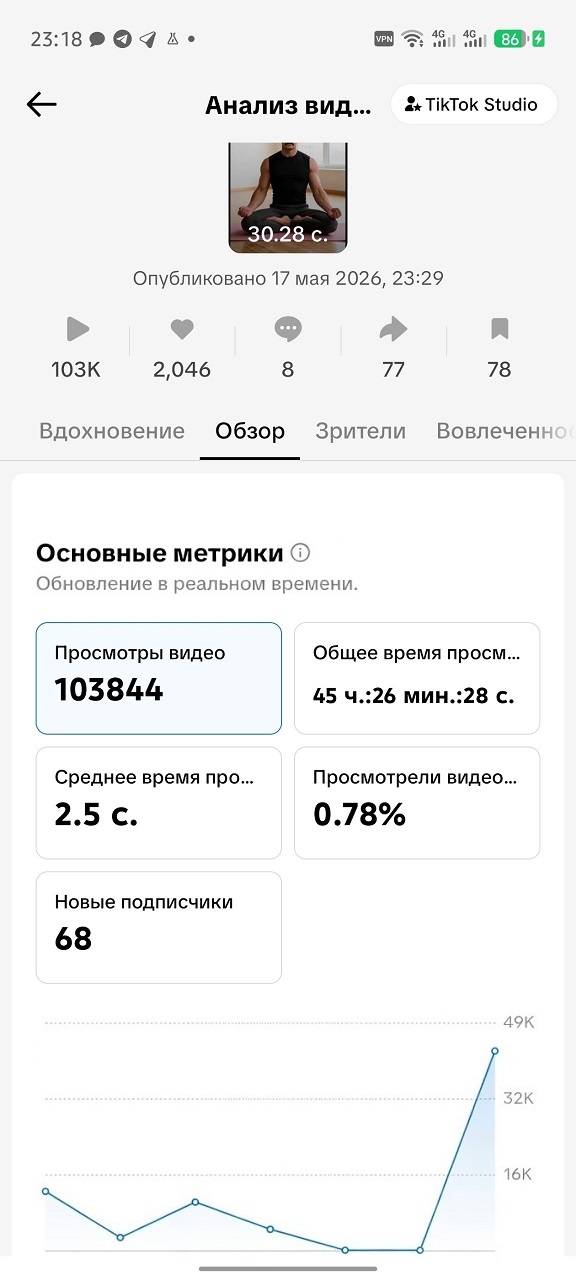Image resolution: width=576 pixels, height=1280 pixels.
Task: Open TikTok Studio
Action: click(x=473, y=104)
